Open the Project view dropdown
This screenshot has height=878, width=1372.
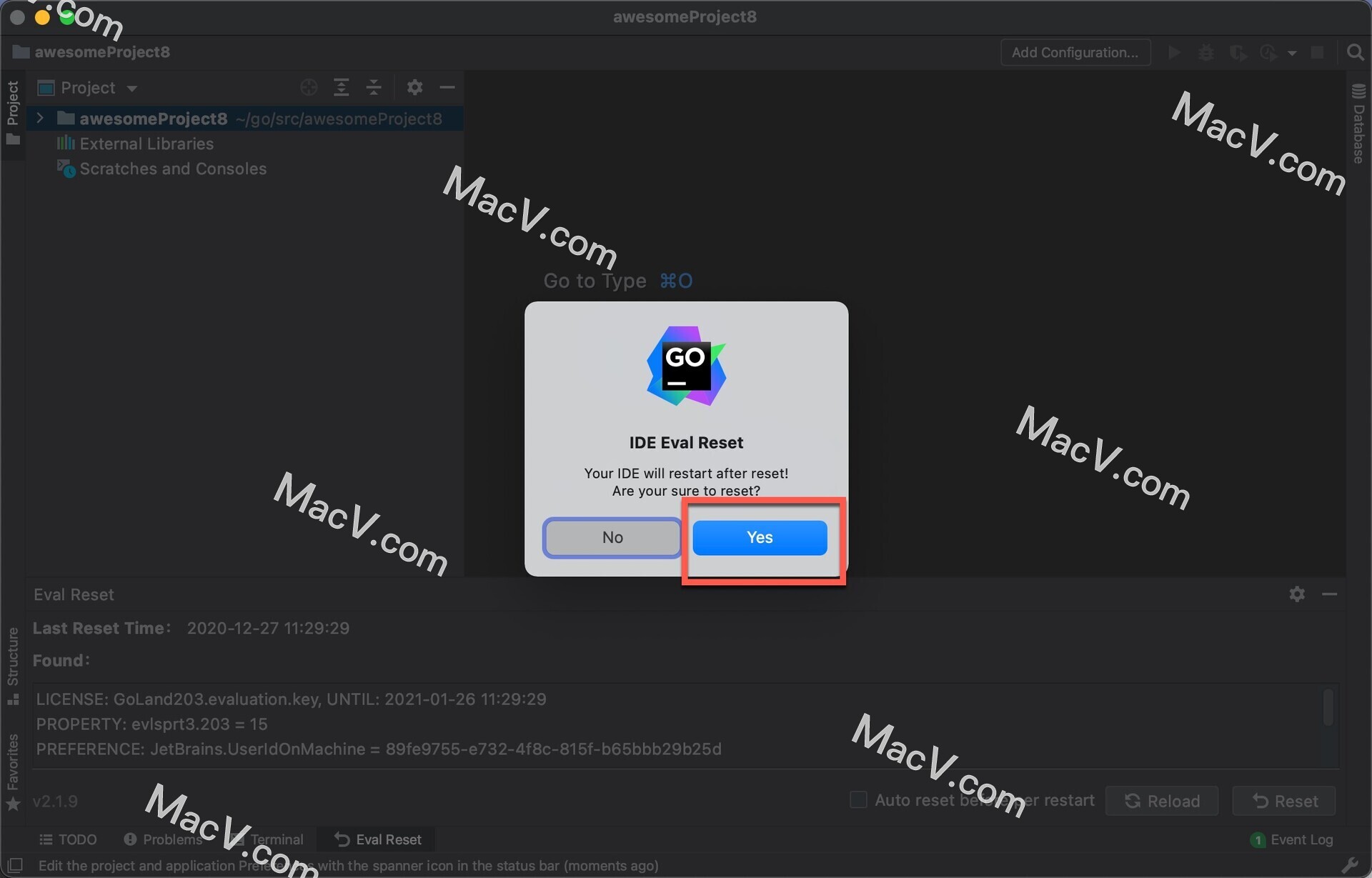click(x=131, y=88)
